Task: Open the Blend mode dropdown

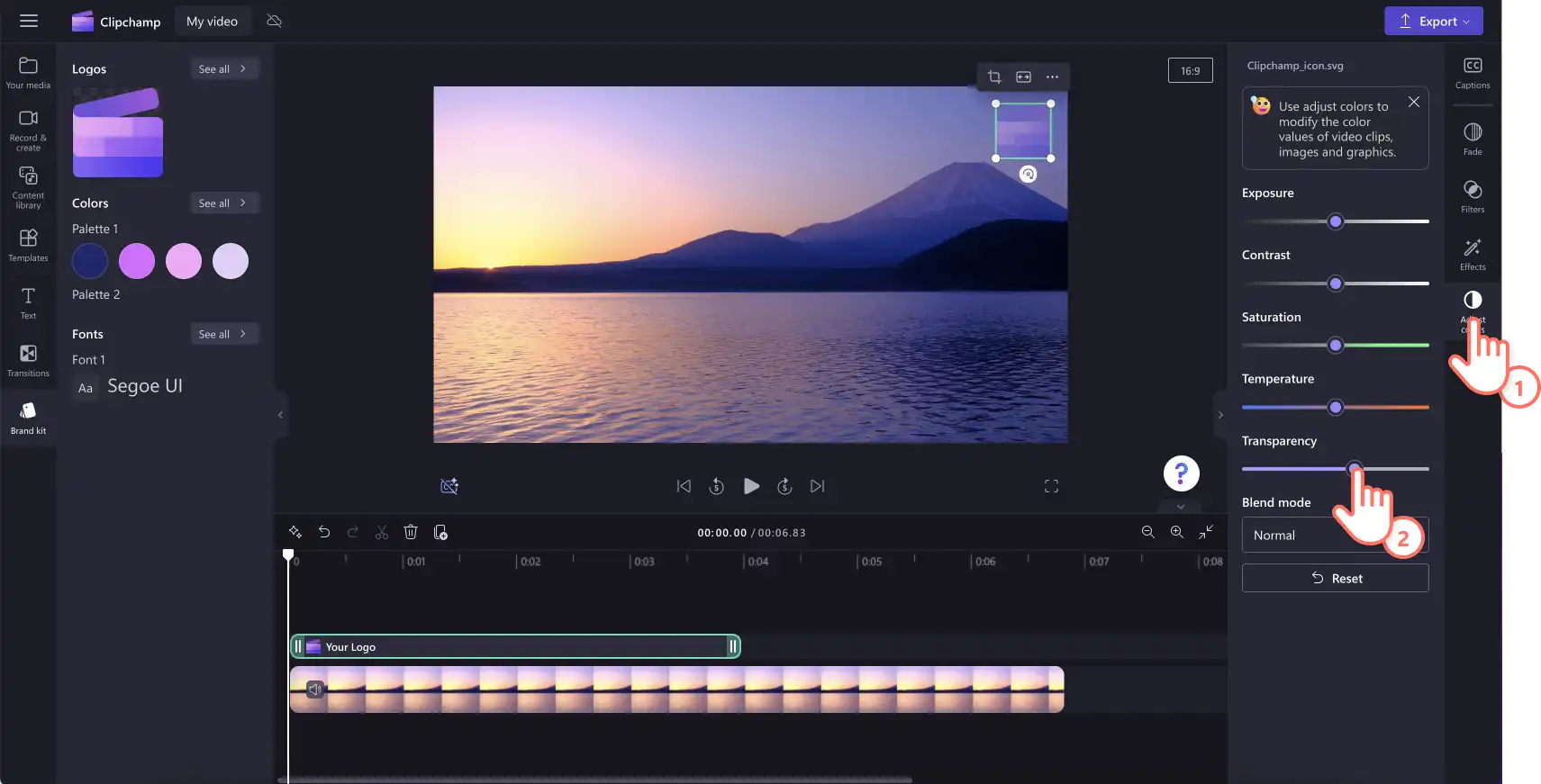Action: click(x=1335, y=535)
